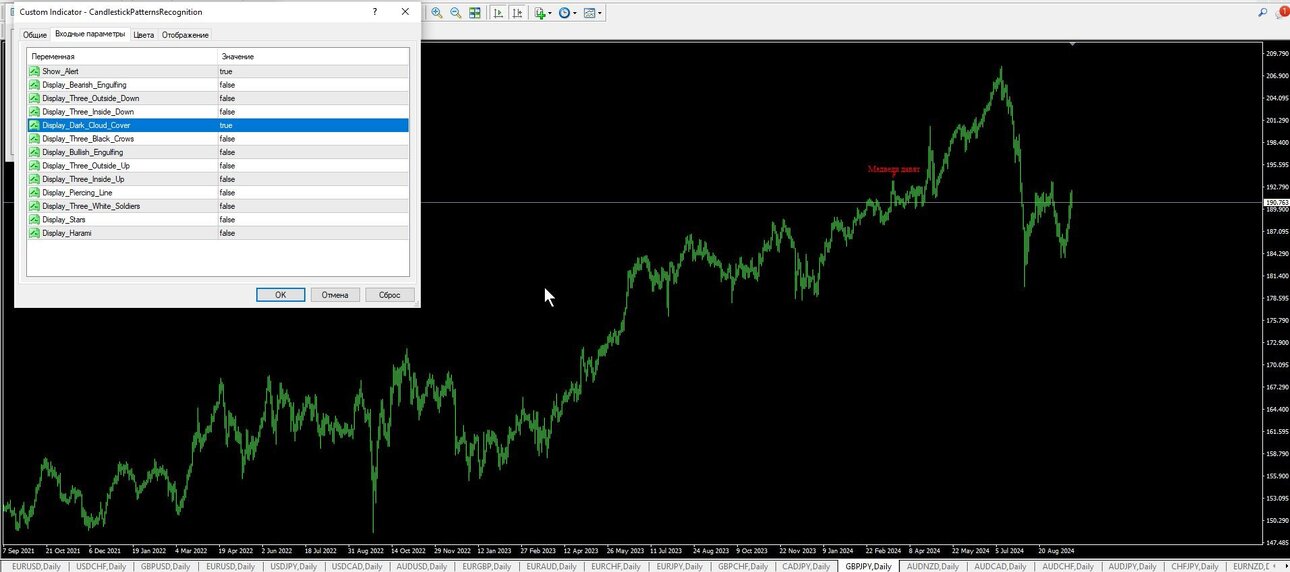The image size is (1290, 572).
Task: Open the EURGBP,Daily chart tab
Action: 485,566
